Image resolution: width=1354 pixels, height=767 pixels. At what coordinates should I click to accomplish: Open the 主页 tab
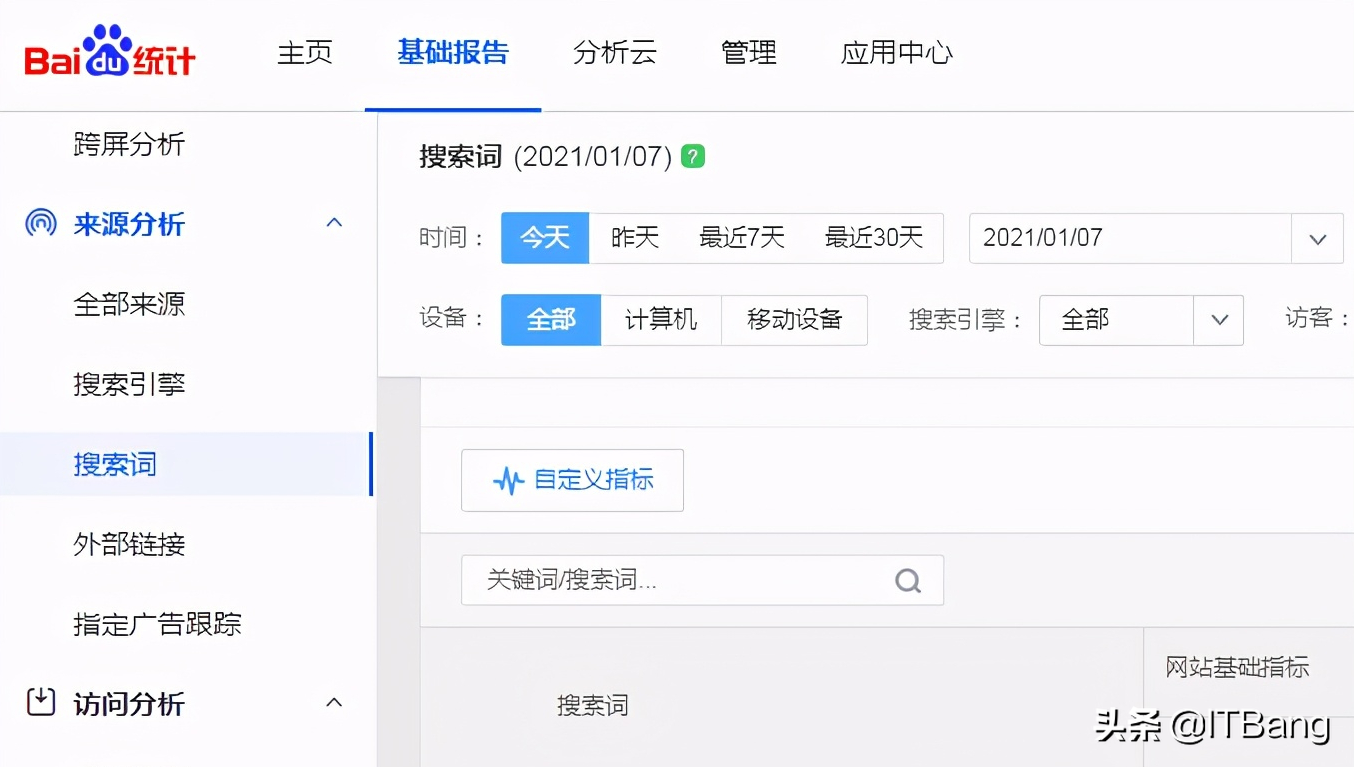305,52
